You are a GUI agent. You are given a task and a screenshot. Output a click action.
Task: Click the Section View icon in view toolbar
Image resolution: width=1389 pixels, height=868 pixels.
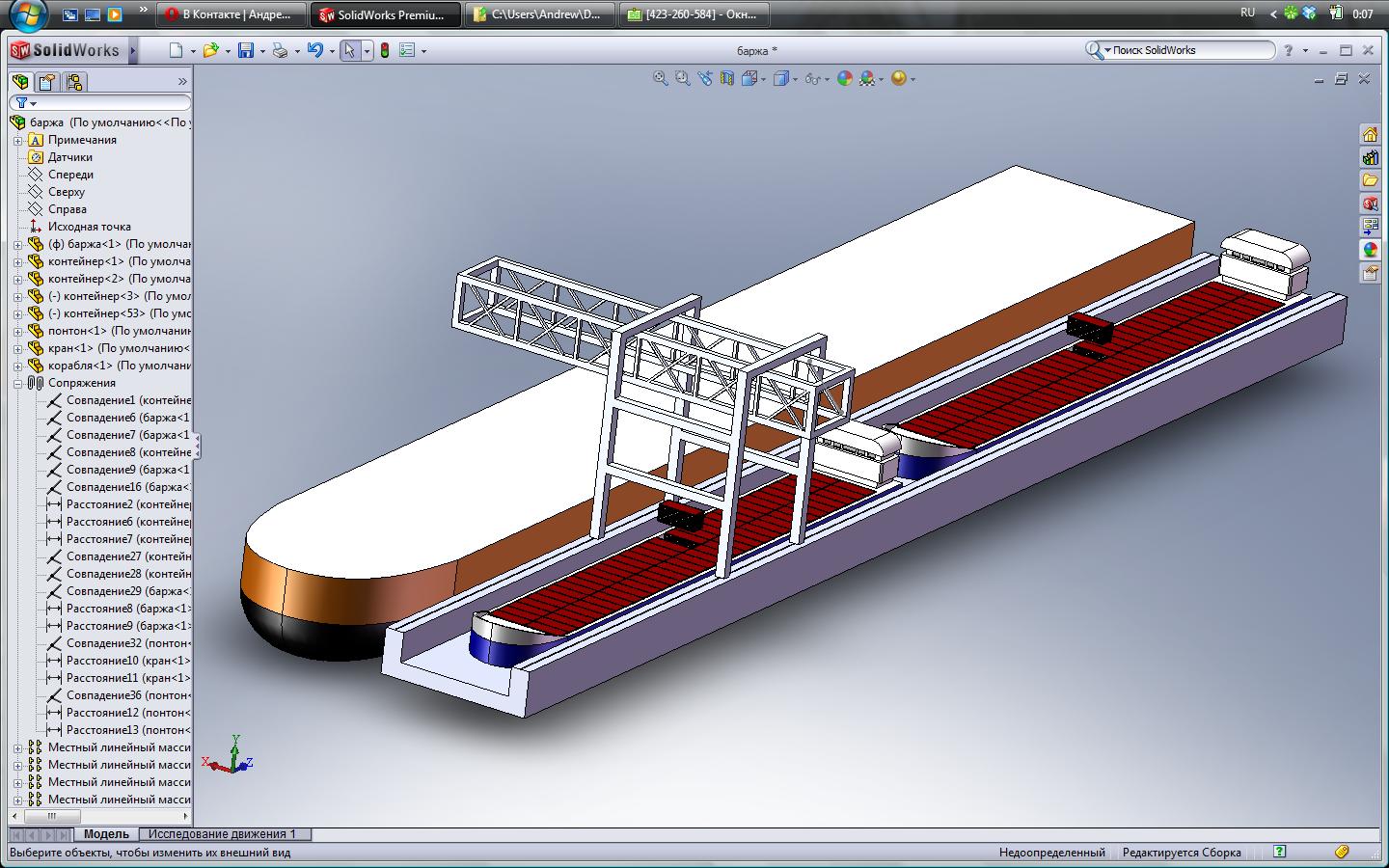[x=727, y=79]
